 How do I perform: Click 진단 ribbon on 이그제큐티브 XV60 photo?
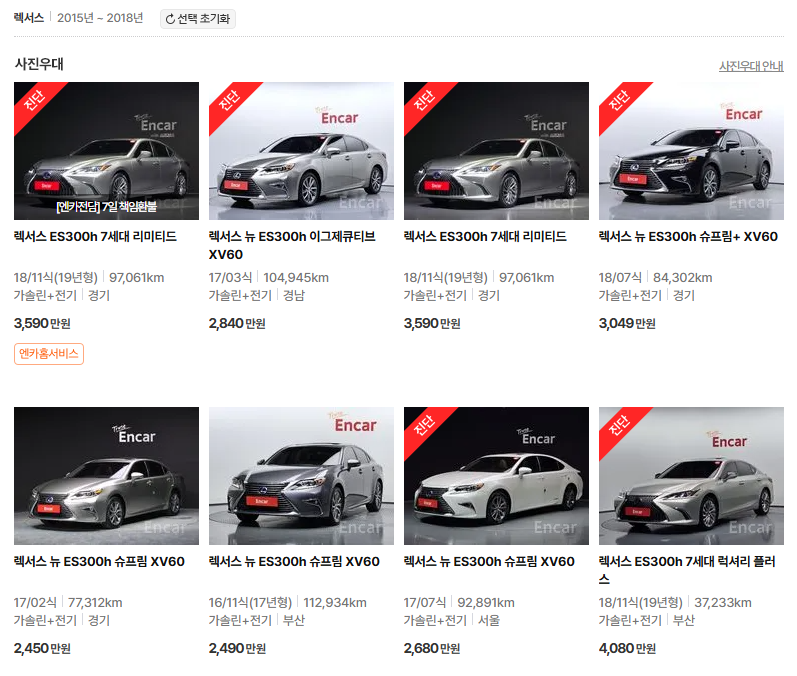pos(229,102)
